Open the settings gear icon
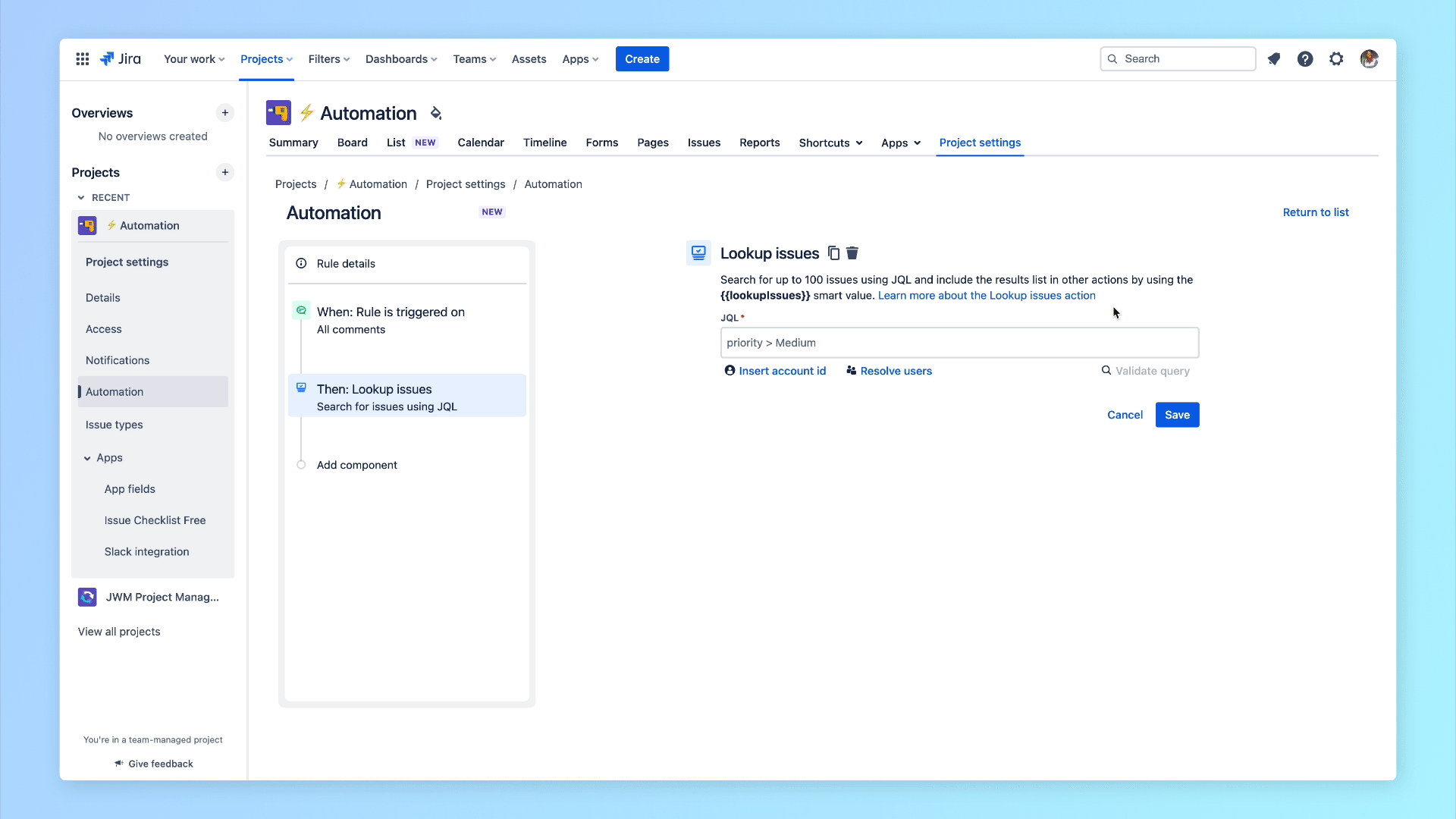This screenshot has height=819, width=1456. pos(1336,59)
